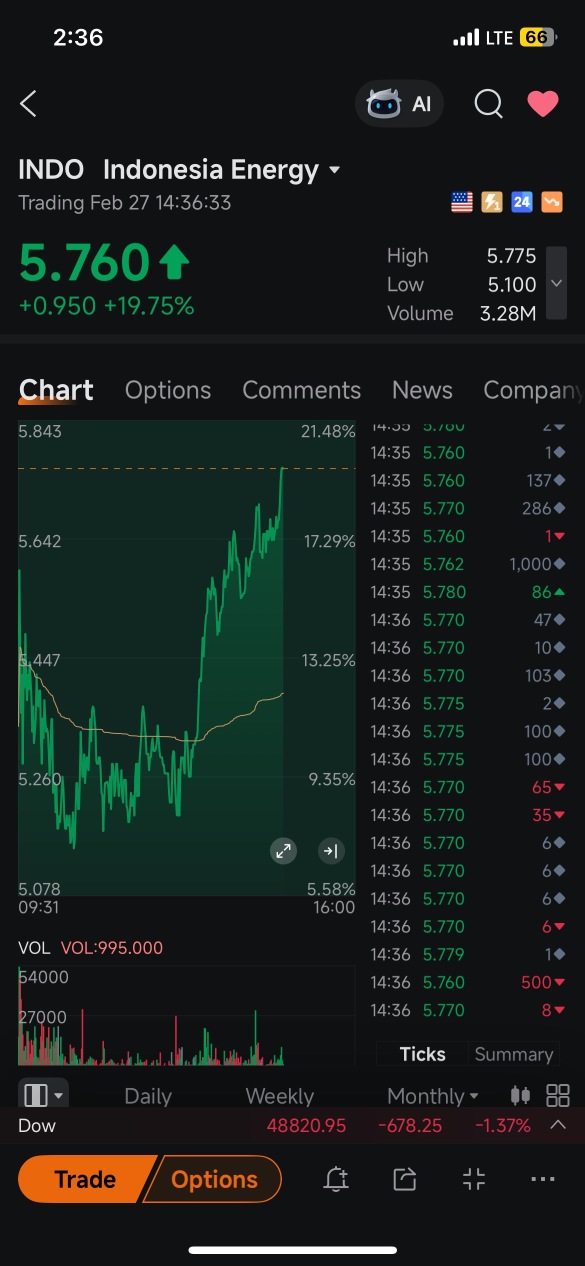Viewport: 585px width, 1266px height.
Task: Open the Monthly timeframe dropdown
Action: (x=433, y=1096)
